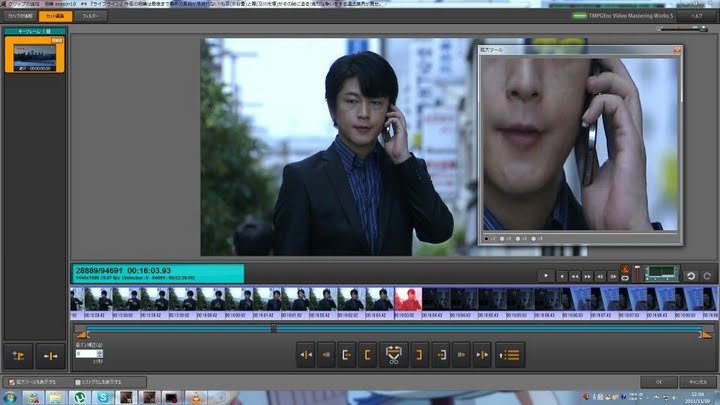Screen dimensions: 720x405
Task: Play the video preview
Action: tap(546, 276)
